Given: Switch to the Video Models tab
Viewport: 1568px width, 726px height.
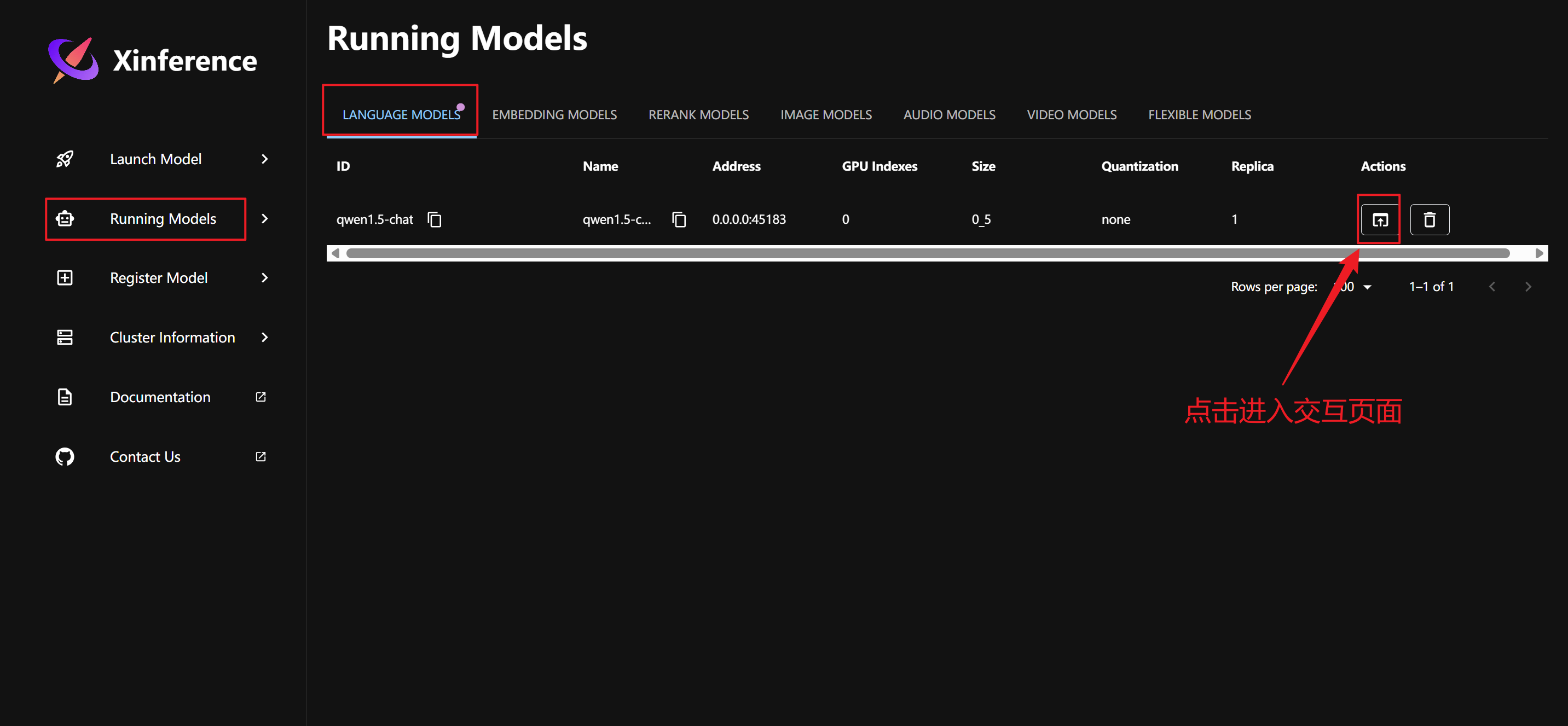Looking at the screenshot, I should tap(1071, 114).
